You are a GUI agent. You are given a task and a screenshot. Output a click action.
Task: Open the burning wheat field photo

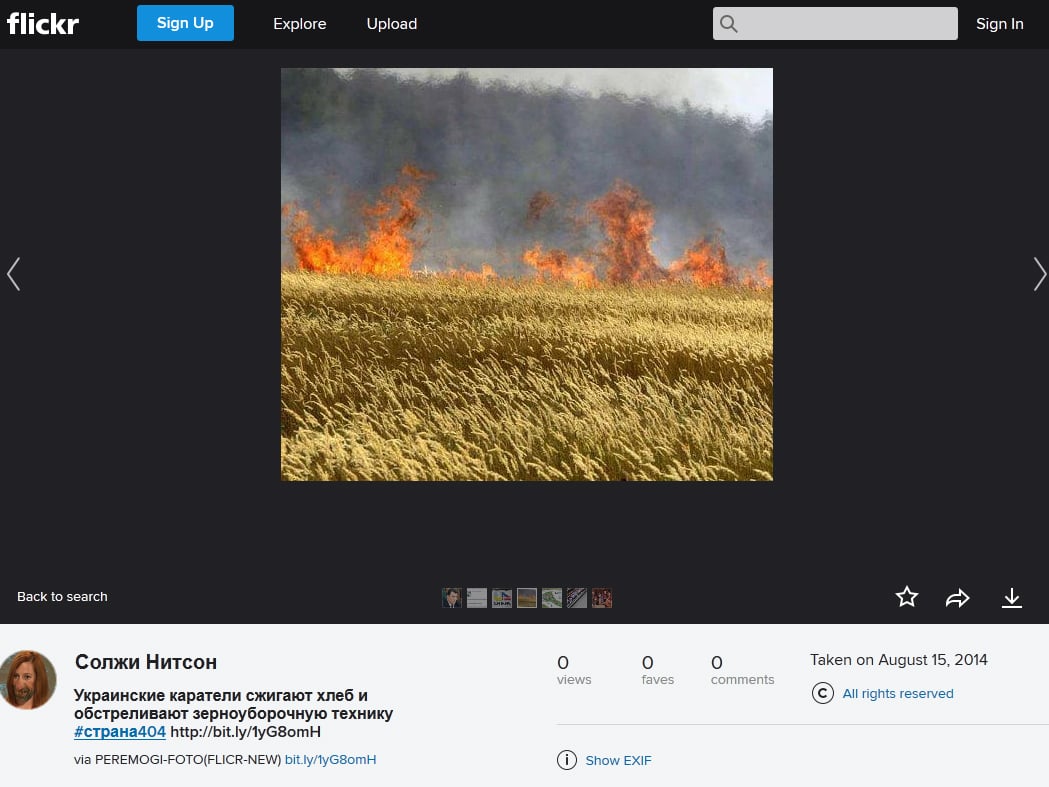click(527, 274)
